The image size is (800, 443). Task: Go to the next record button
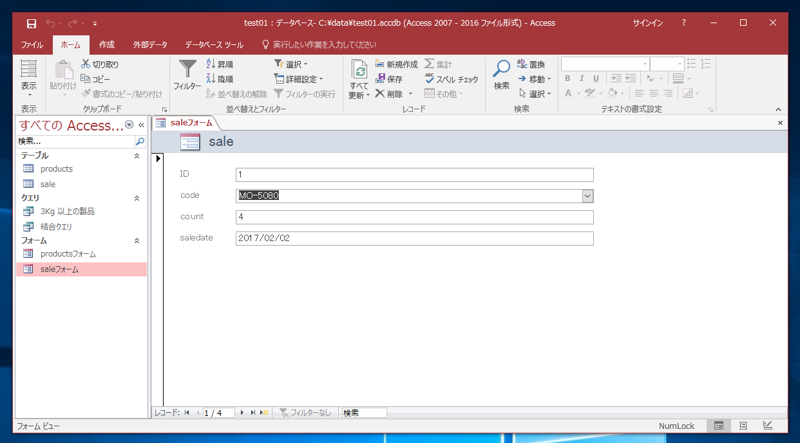(x=242, y=412)
